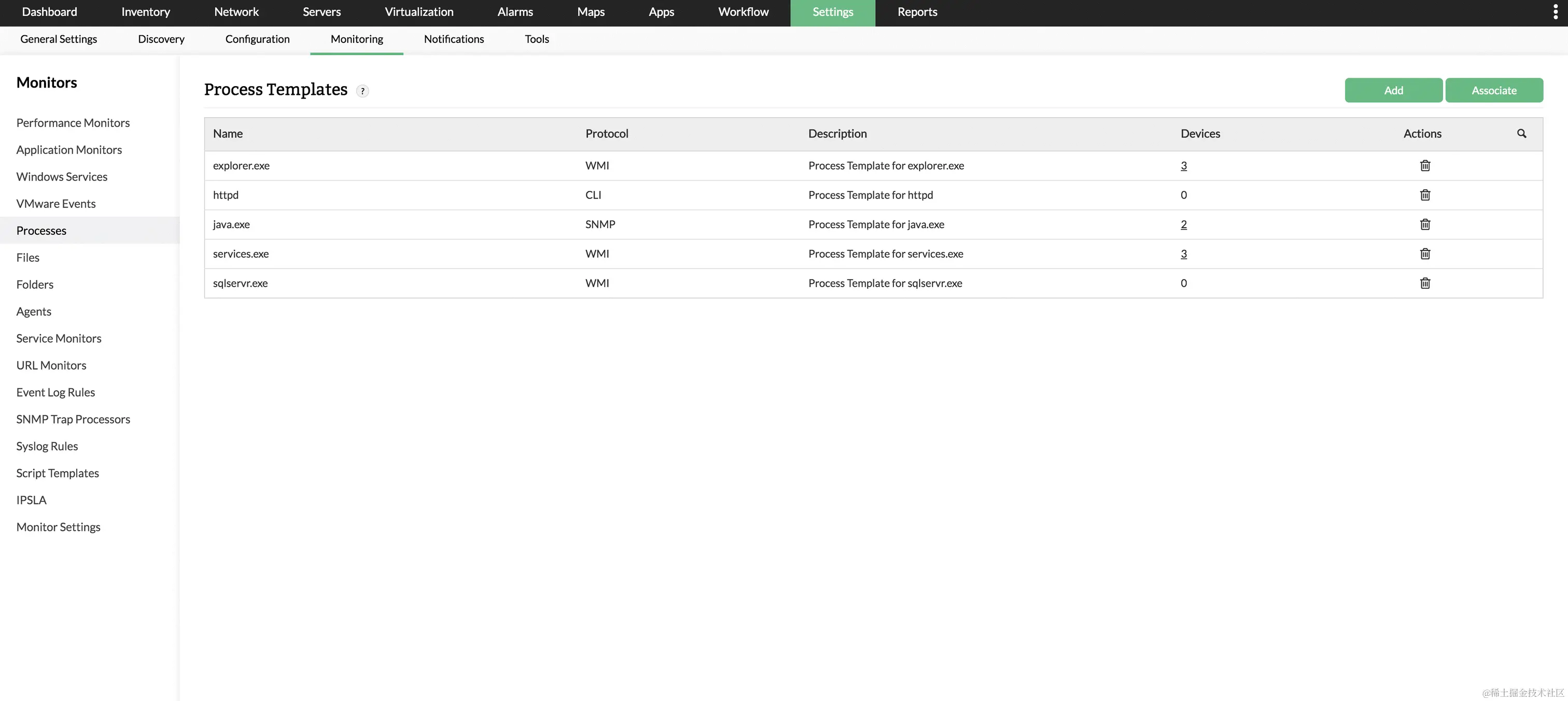Click the Associate button

pos(1494,90)
